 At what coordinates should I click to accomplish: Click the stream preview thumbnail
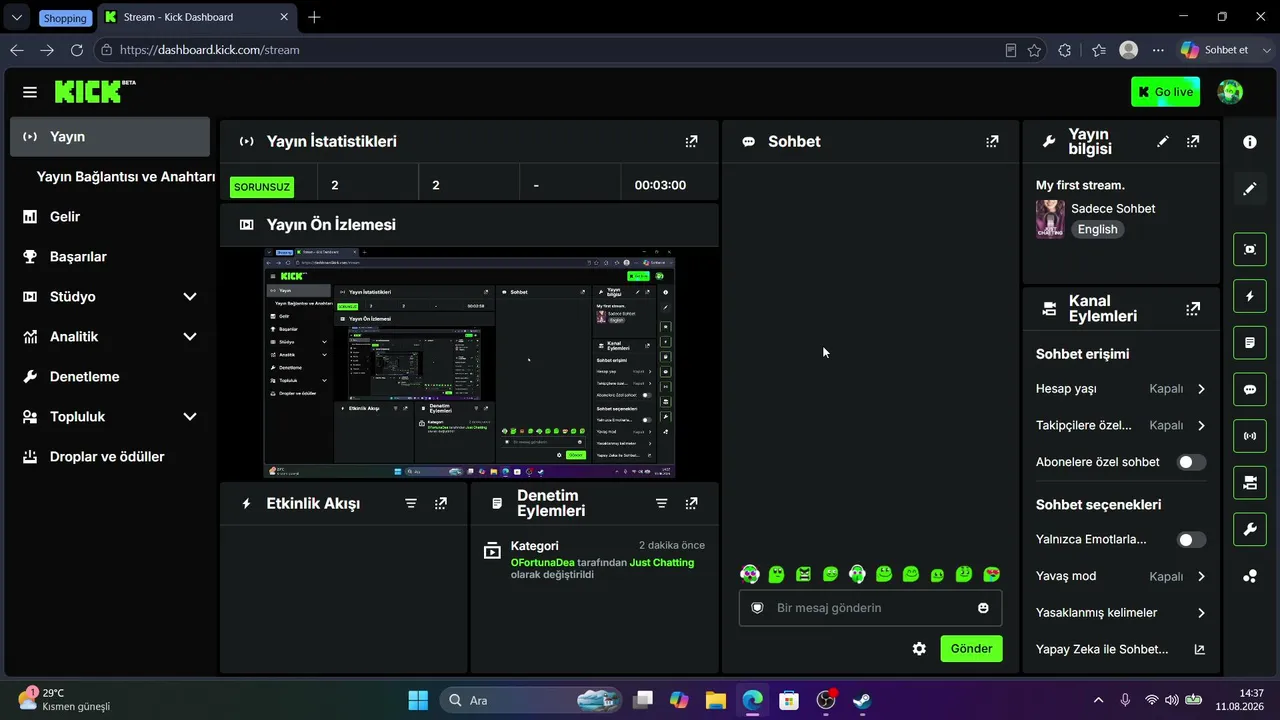(469, 363)
